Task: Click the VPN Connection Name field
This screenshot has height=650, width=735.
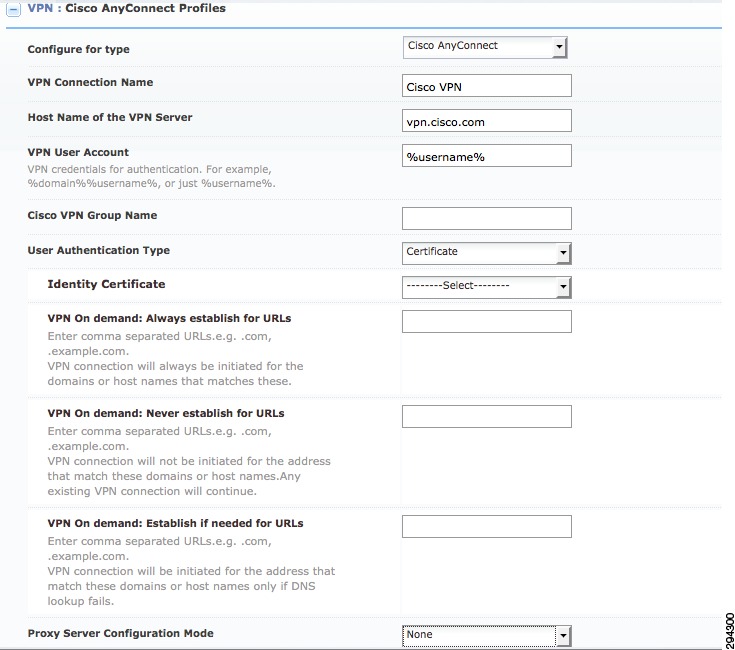Action: coord(487,86)
